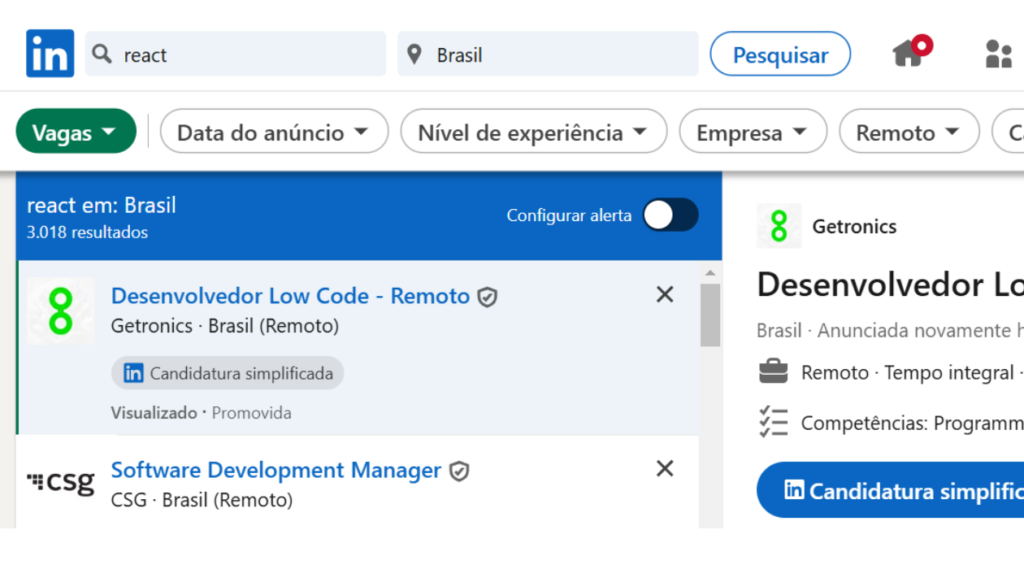Click the Getronics logo in job details pane
Viewport: 1024px width, 569px height.
tap(779, 226)
